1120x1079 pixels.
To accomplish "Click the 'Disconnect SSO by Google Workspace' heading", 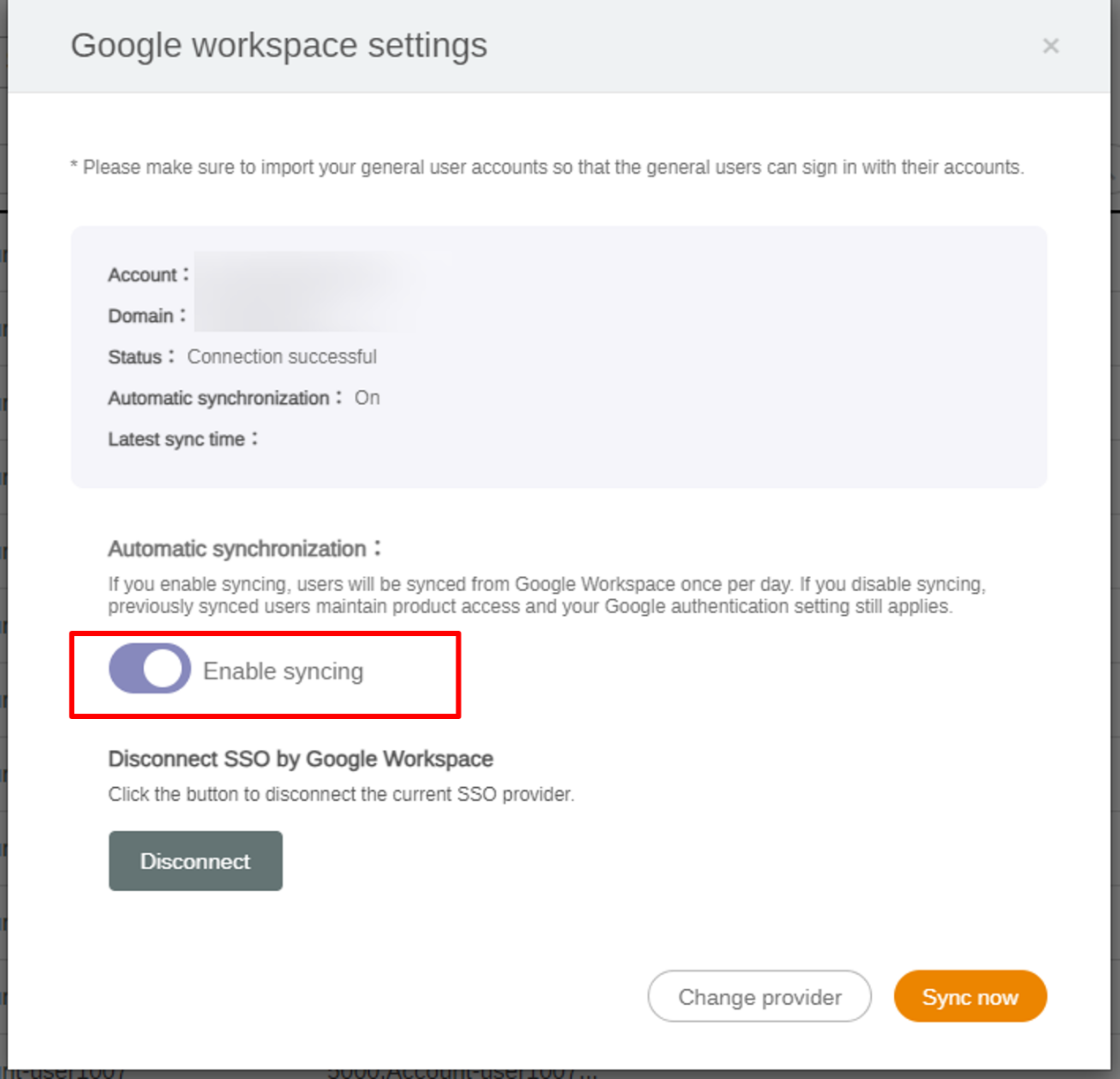I will [x=300, y=759].
